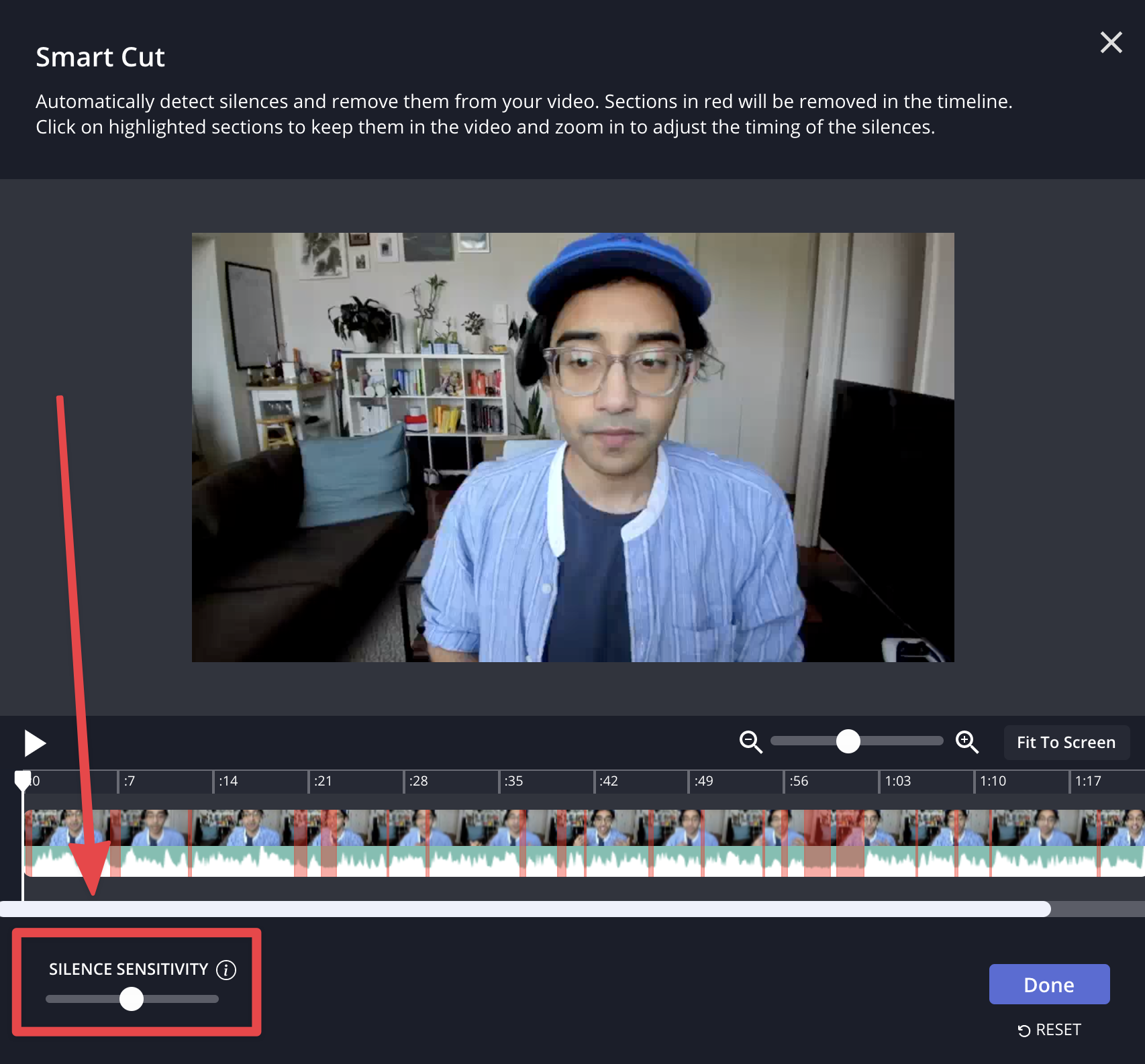Click the timeline zoom slider handle
1145x1064 pixels.
848,741
